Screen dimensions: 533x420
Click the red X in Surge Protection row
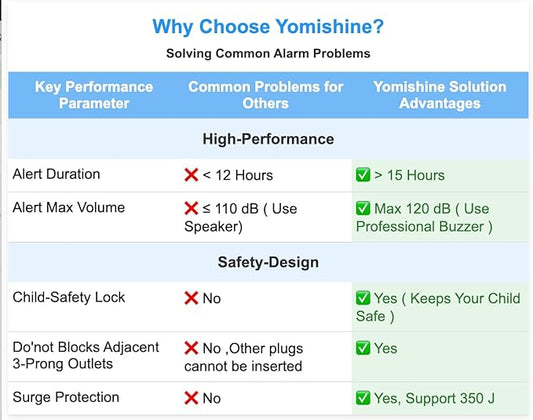[x=191, y=398]
